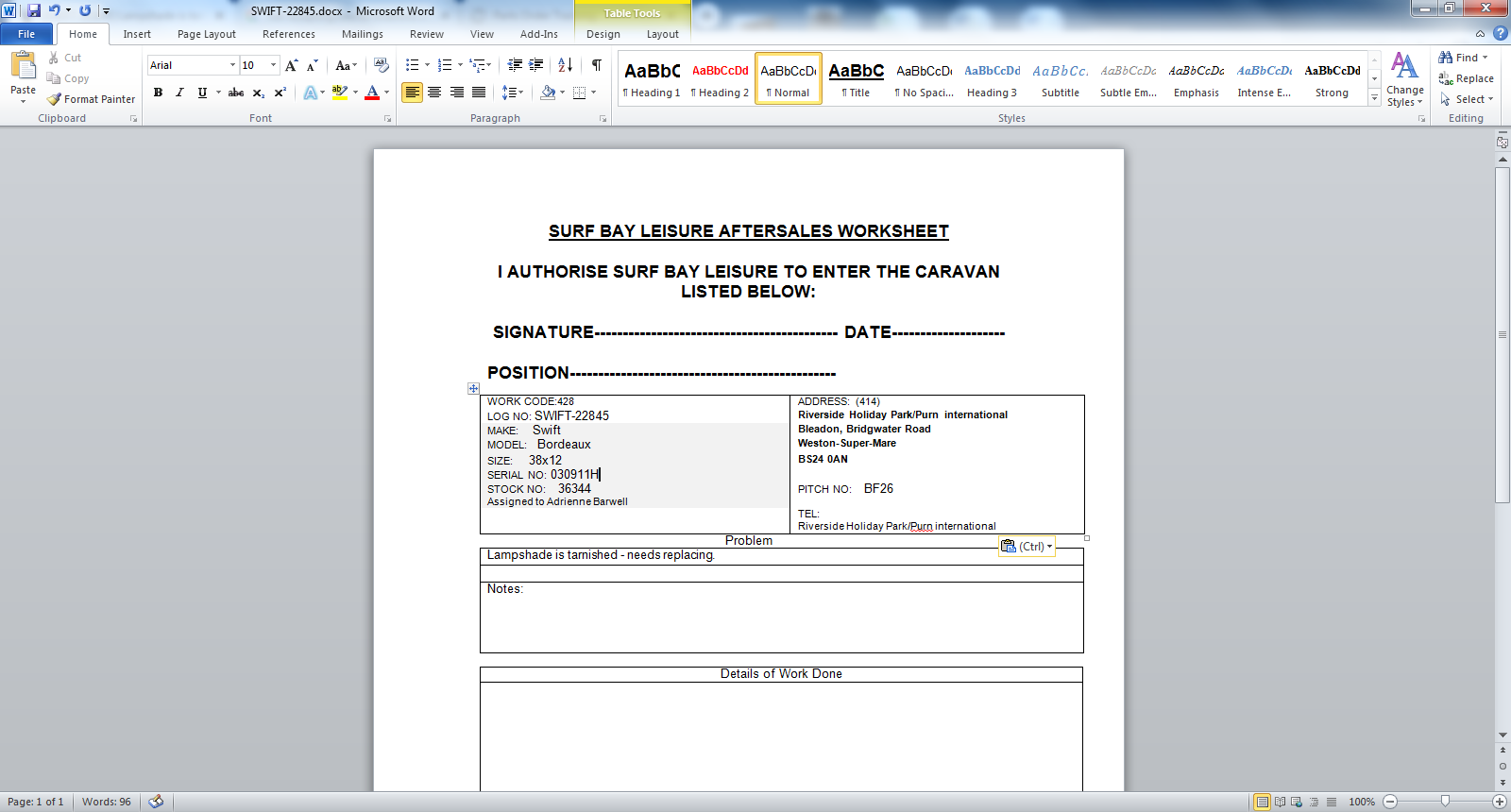Open the Paste Options (Ctrl) dropdown
Image resolution: width=1511 pixels, height=812 pixels.
point(1027,547)
